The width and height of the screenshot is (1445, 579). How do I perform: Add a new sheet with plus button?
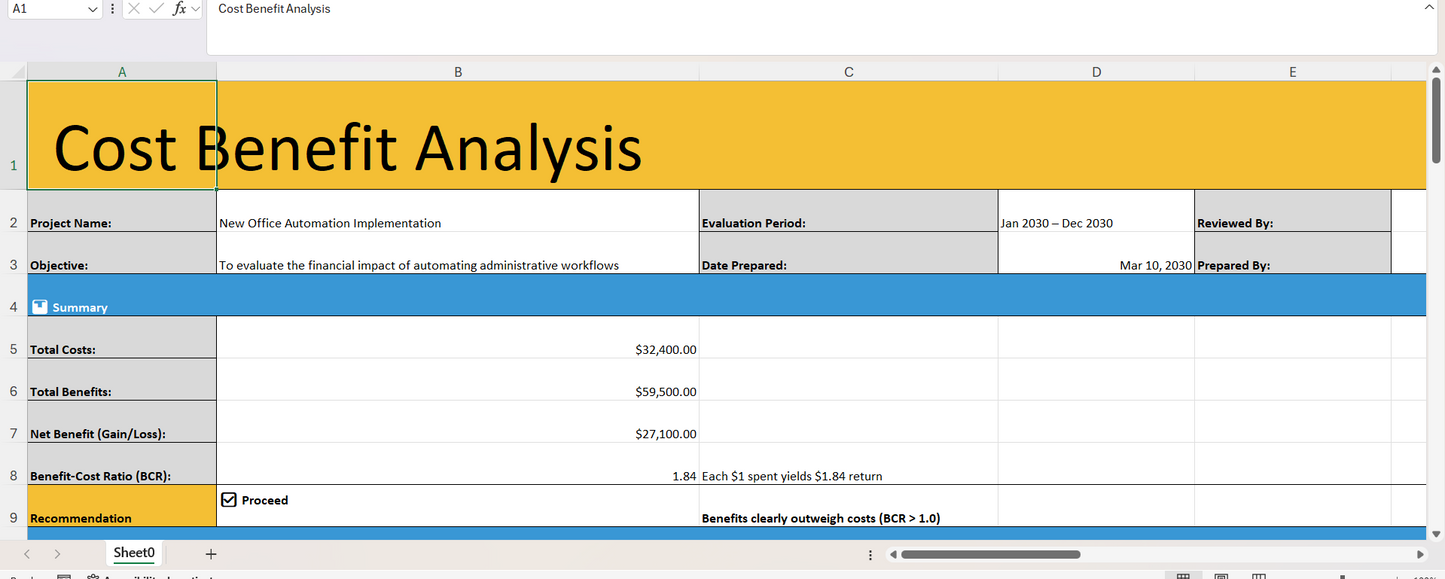click(x=211, y=554)
